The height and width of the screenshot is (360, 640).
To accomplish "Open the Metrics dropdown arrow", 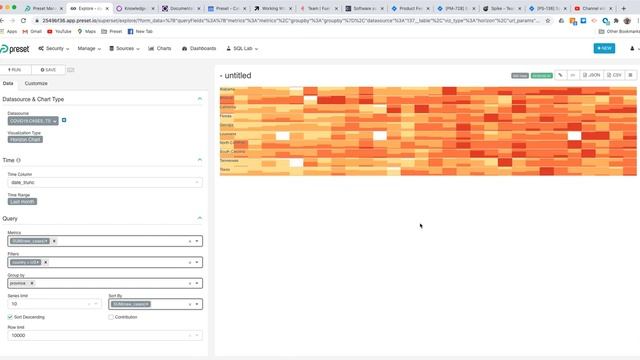I will tap(197, 241).
